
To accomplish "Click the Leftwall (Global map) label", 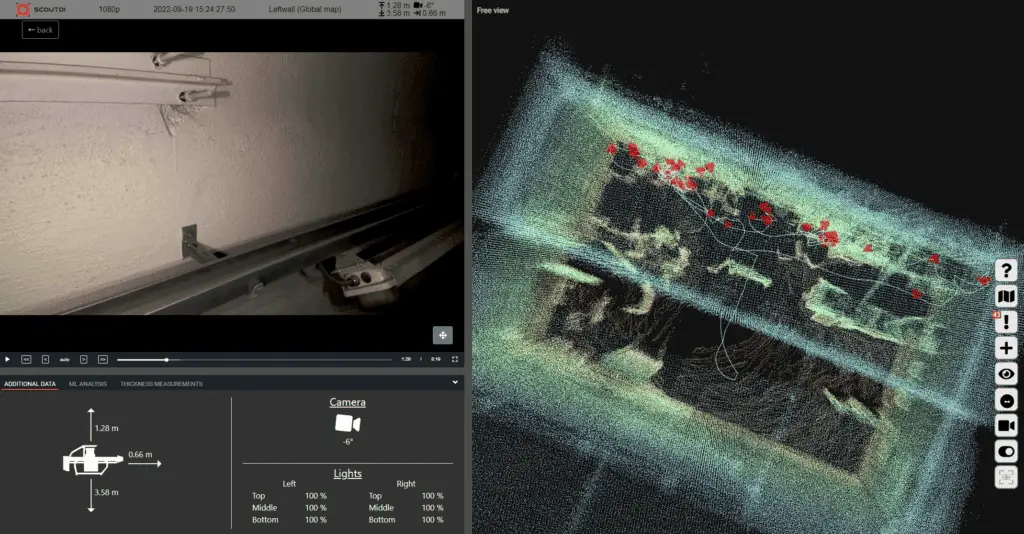I will (x=305, y=10).
